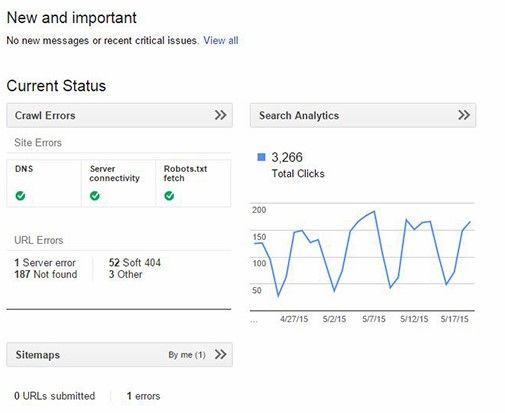Click the 52 Soft 404 link
Viewport: 505px width, 413px height.
click(135, 263)
